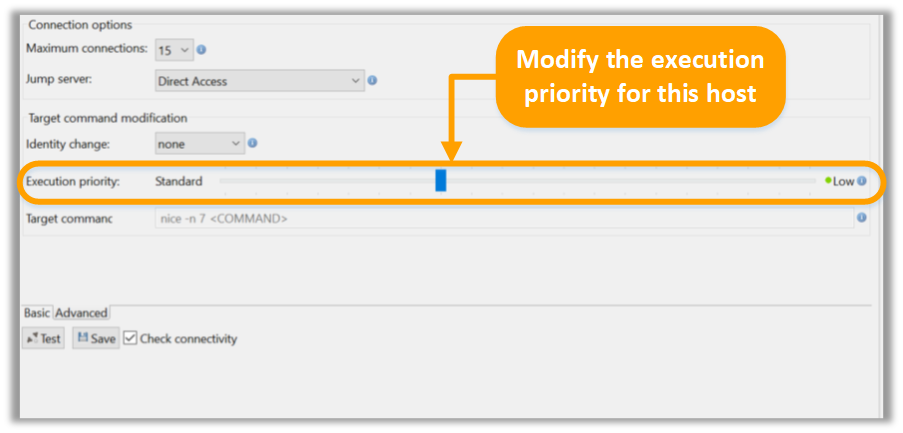Viewport: 903px width, 433px height.
Task: Switch to the Basic tab
Action: pyautogui.click(x=37, y=313)
